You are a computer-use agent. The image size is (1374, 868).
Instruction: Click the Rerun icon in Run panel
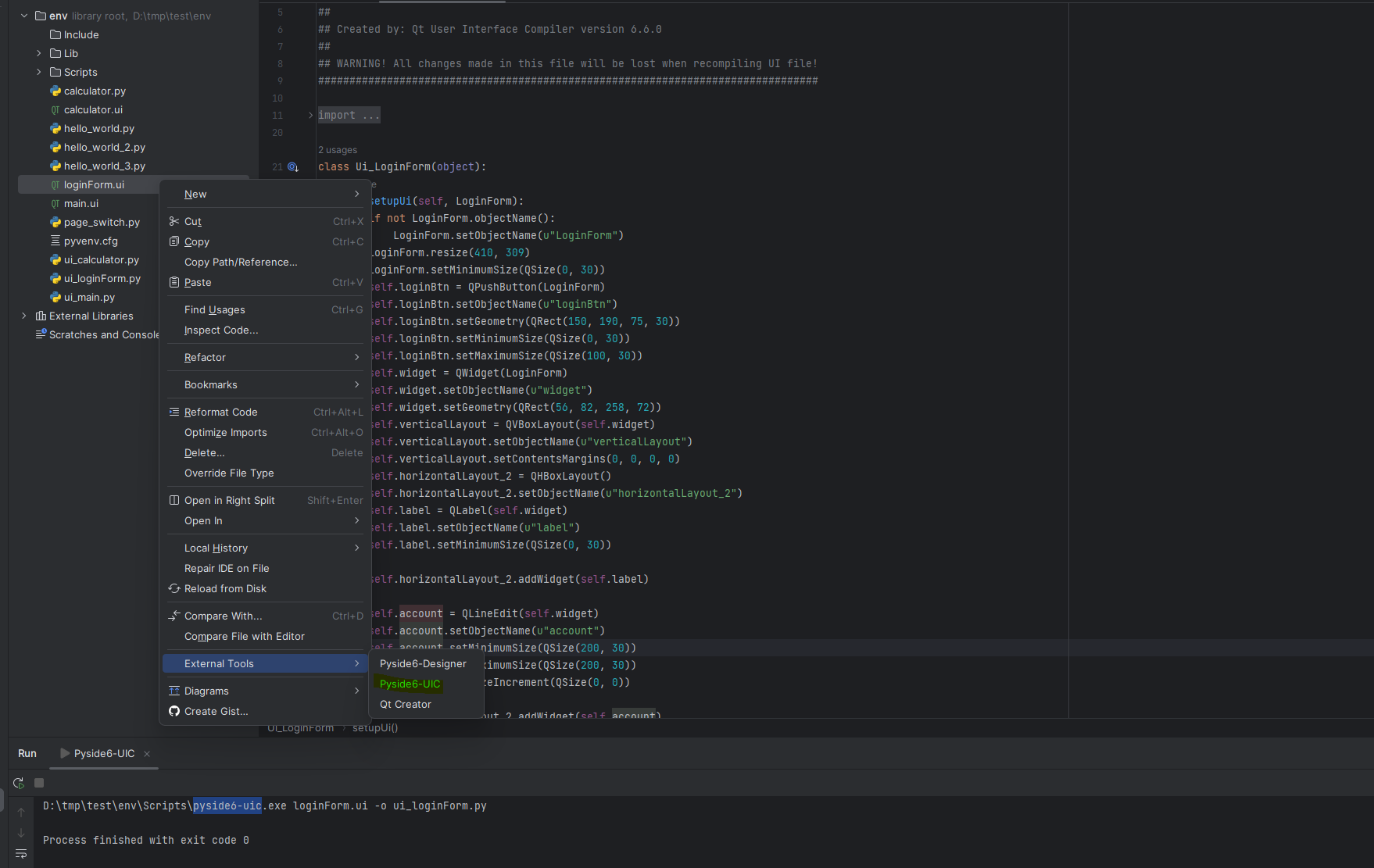[x=19, y=783]
